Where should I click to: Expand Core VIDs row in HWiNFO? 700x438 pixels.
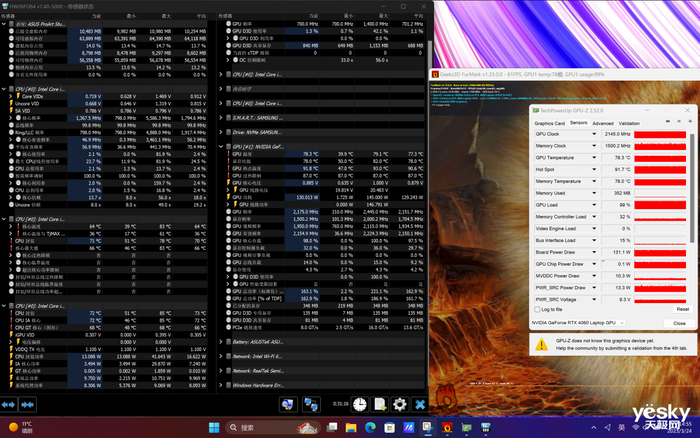click(11, 96)
